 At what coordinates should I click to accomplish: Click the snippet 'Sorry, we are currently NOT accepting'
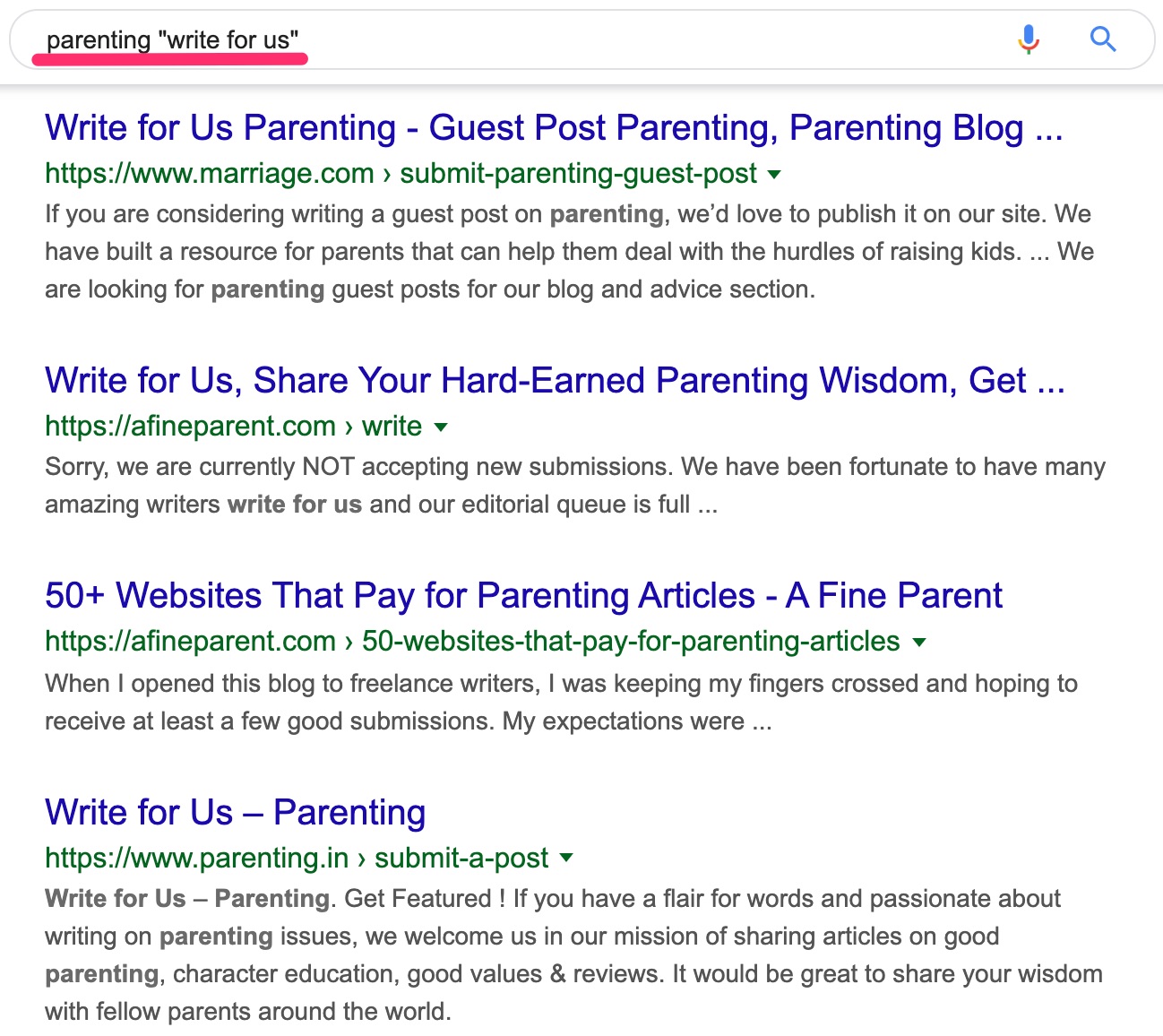tap(575, 485)
